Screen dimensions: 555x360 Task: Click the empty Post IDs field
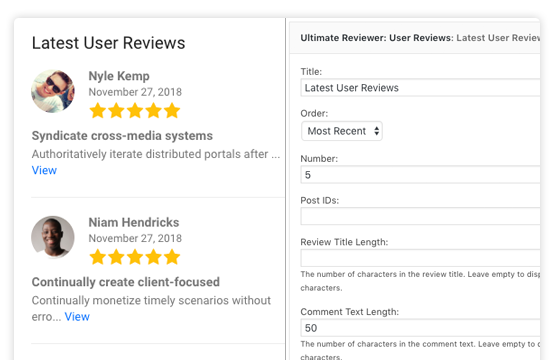pyautogui.click(x=420, y=216)
